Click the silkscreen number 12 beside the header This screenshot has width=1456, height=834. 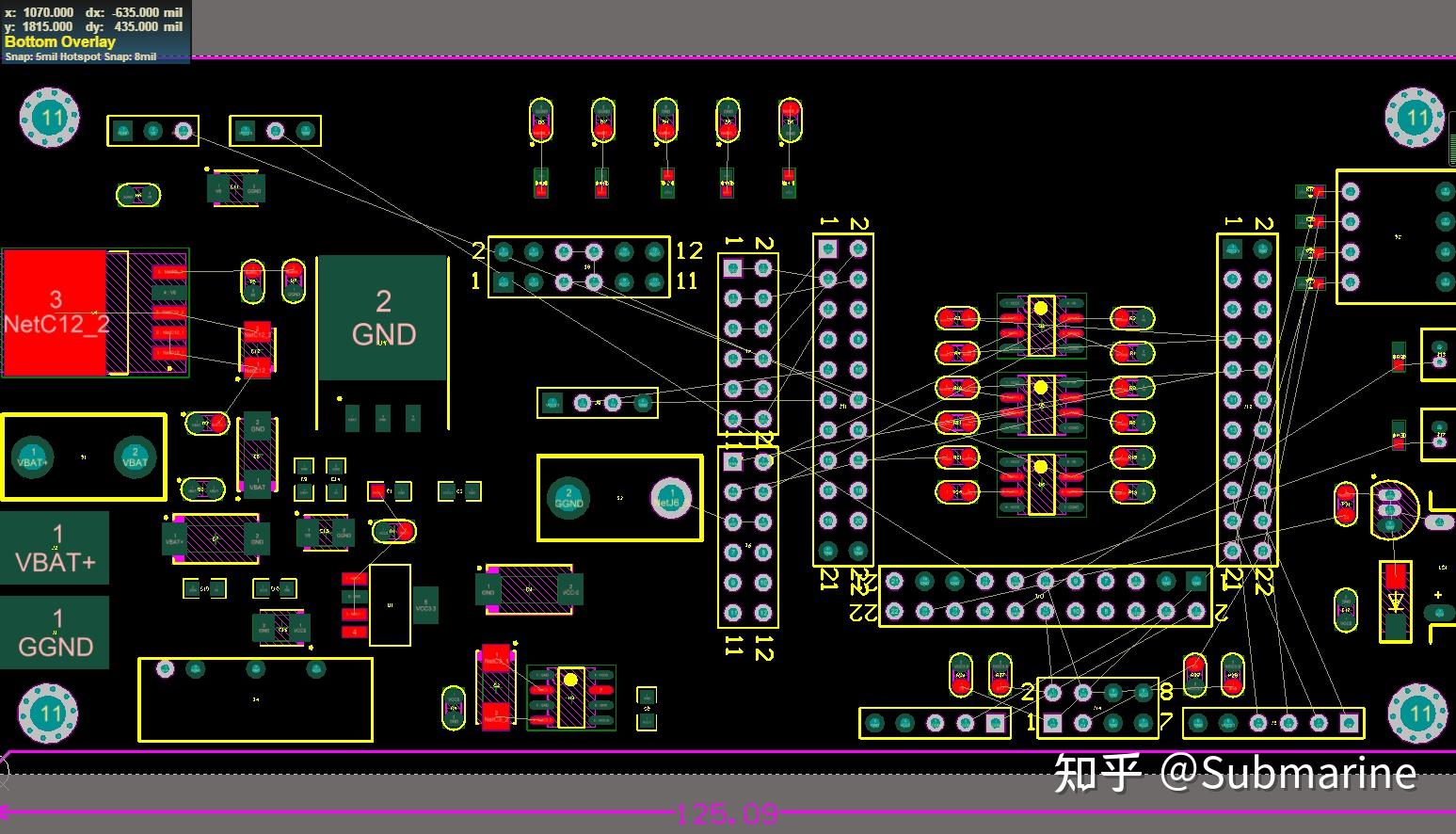692,249
